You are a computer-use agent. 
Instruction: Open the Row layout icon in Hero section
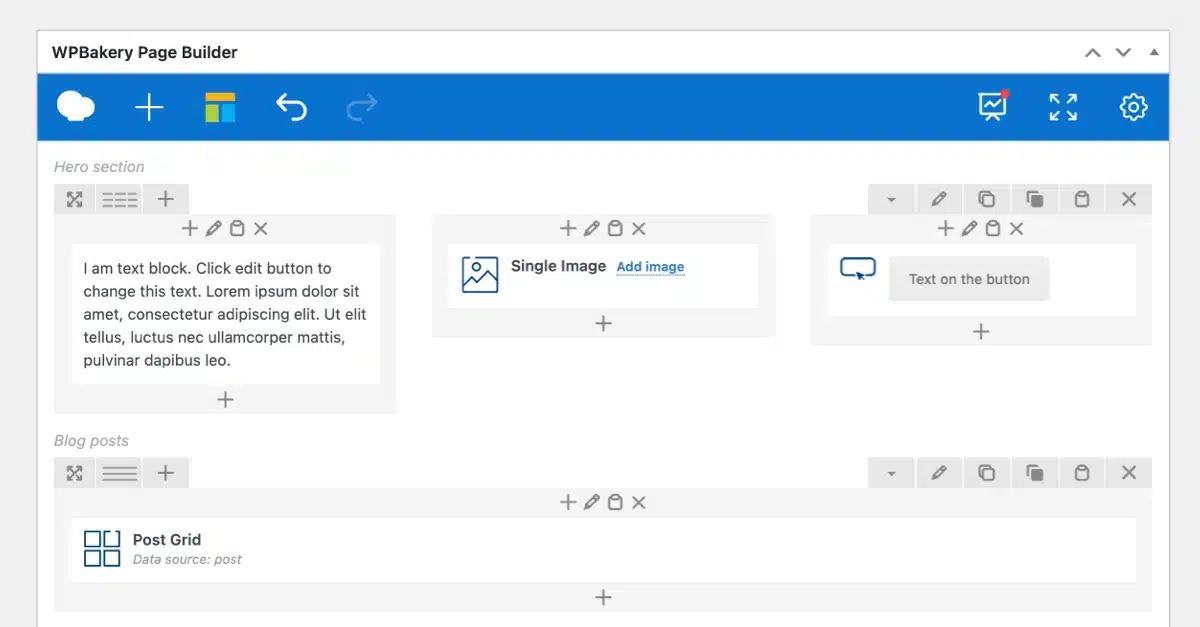point(119,198)
